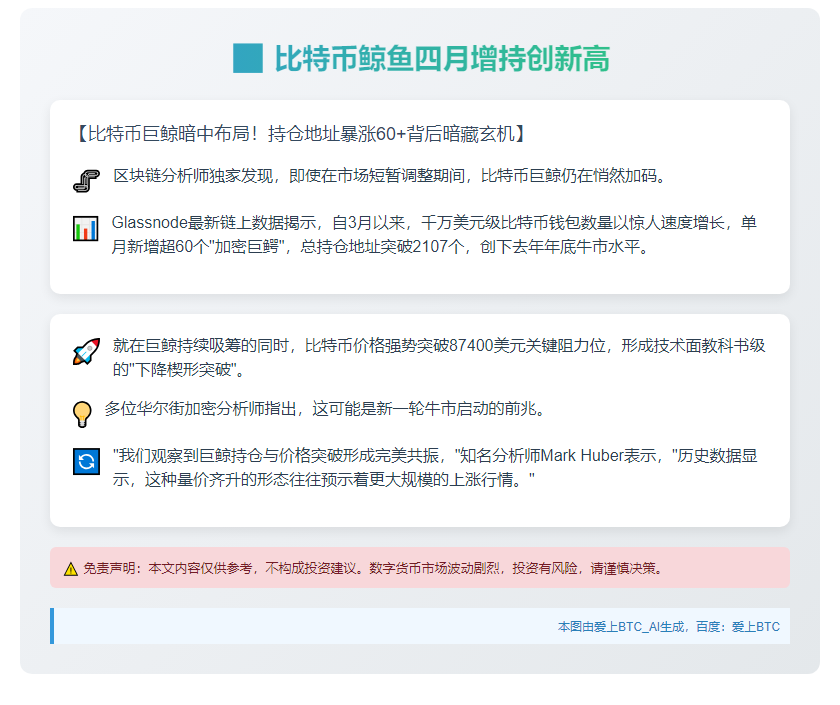Click the blue refresh arrows icon beside the quote
Screen dimensions: 840x705
[86, 461]
